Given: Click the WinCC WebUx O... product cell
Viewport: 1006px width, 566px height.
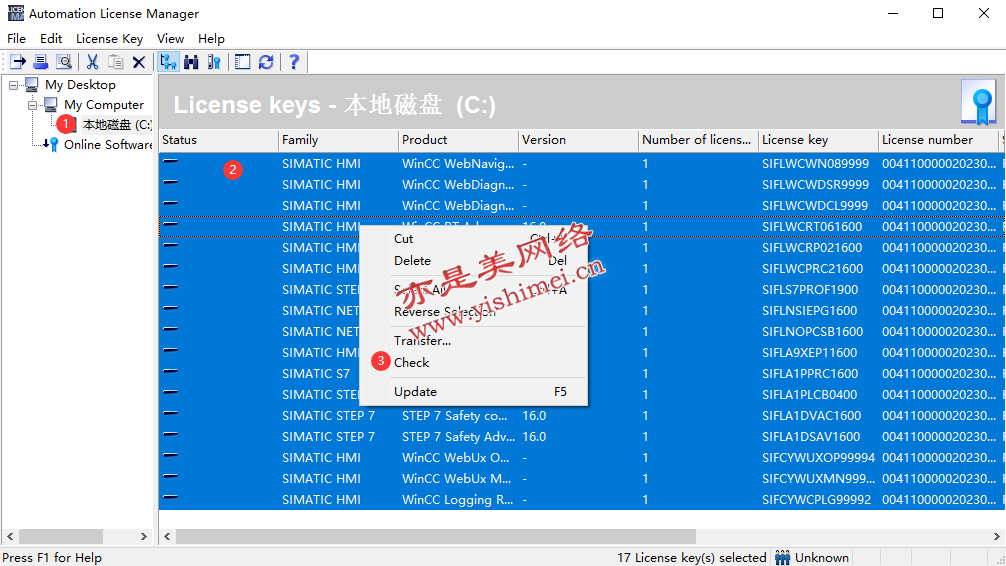Looking at the screenshot, I should pos(456,458).
